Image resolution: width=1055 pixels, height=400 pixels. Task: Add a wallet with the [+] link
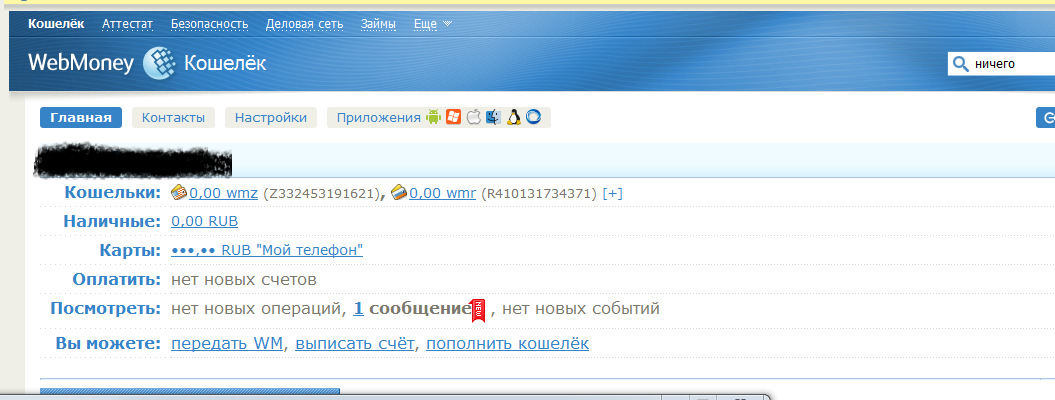(612, 194)
